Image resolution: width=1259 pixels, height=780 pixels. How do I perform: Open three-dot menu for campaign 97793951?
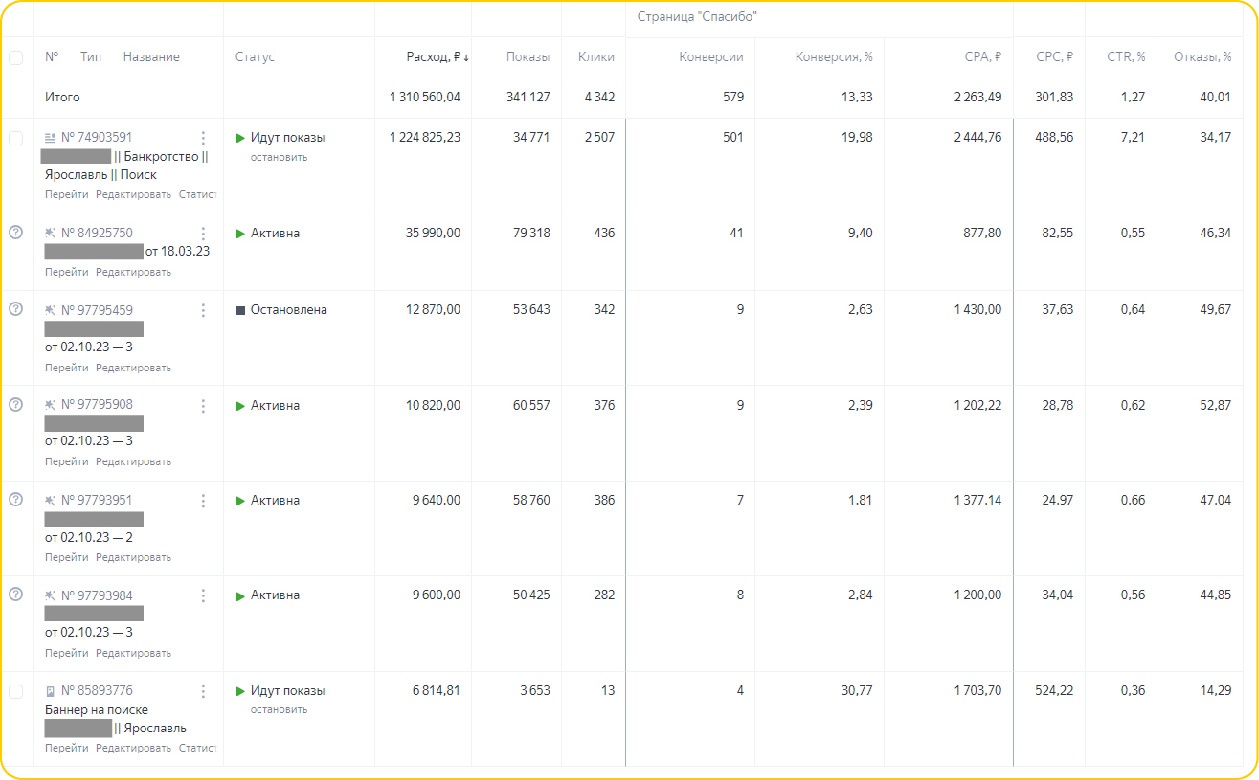(x=203, y=501)
